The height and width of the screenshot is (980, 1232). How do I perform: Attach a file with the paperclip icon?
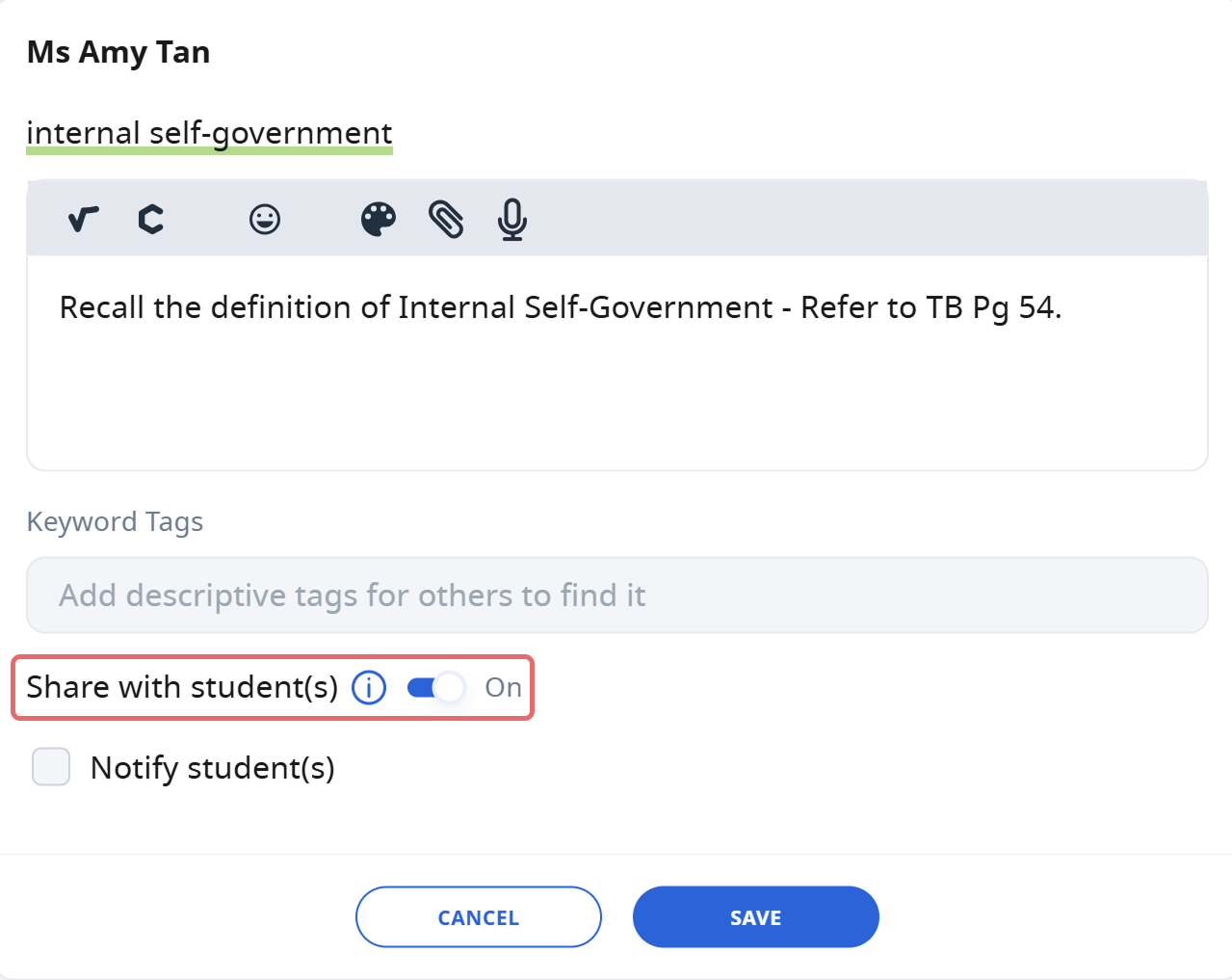(446, 219)
